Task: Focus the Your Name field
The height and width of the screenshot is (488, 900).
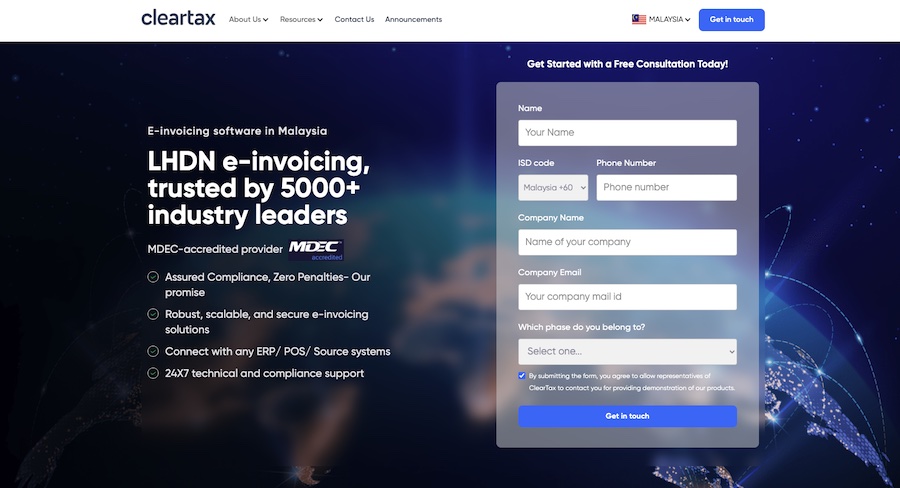Action: click(627, 133)
